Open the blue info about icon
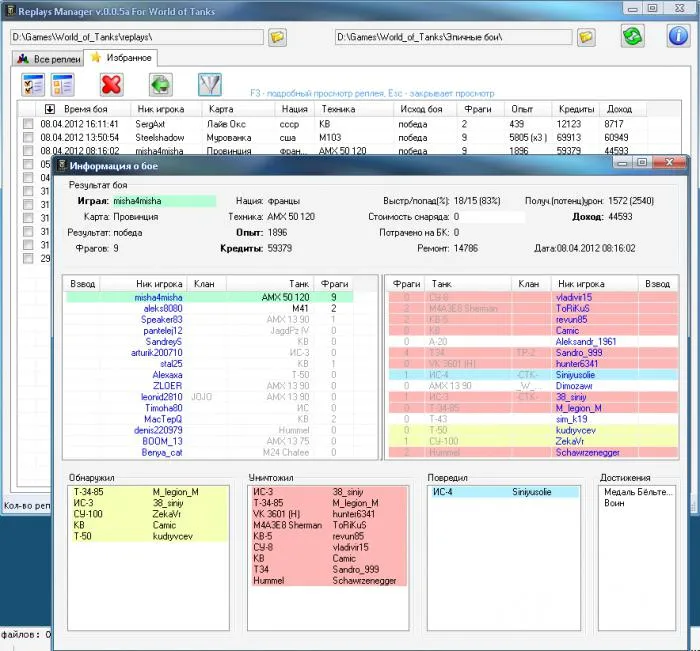The width and height of the screenshot is (700, 651). click(x=677, y=37)
